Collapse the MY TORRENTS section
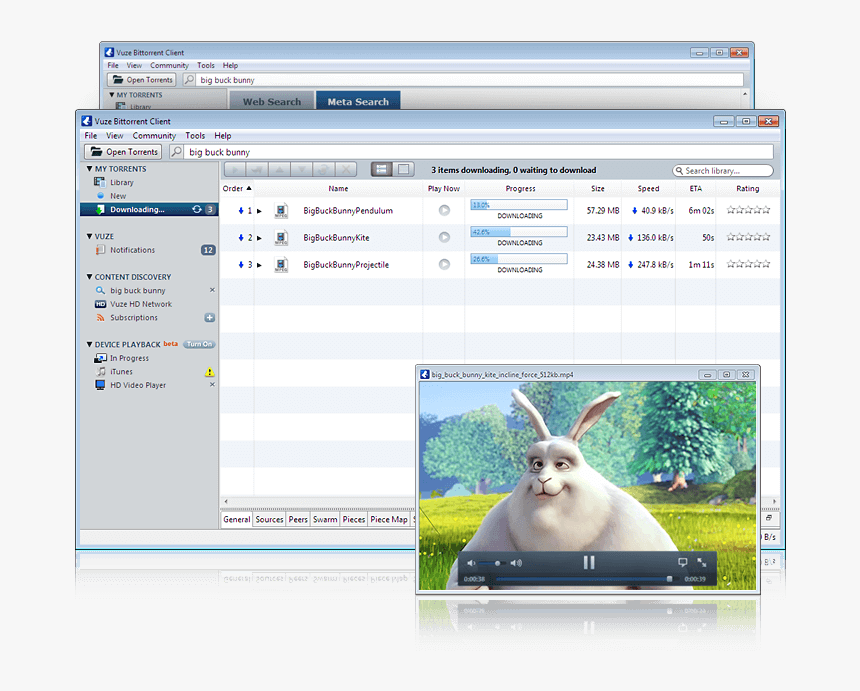Image resolution: width=860 pixels, height=691 pixels. pos(89,169)
